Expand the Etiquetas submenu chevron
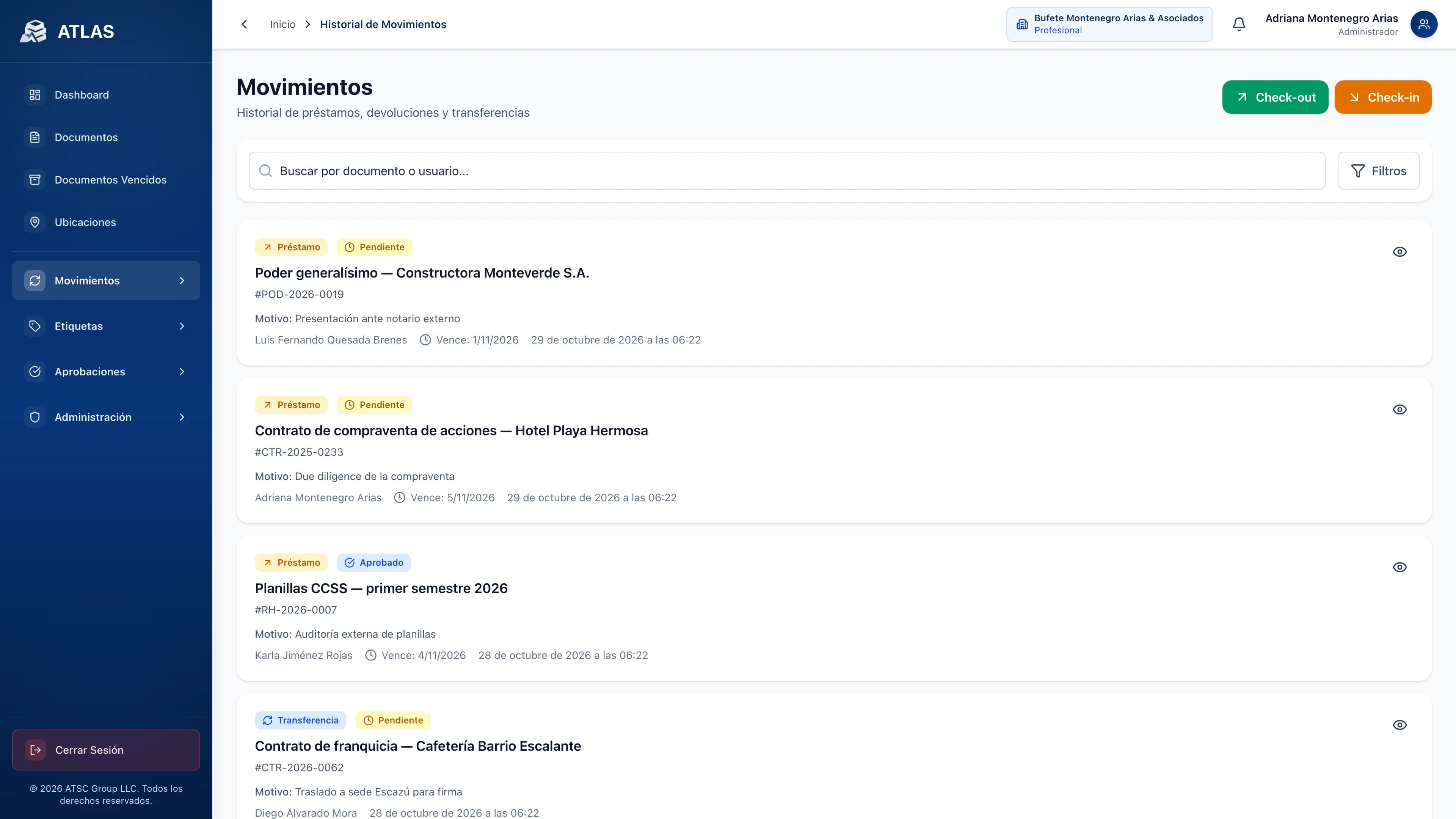 tap(182, 326)
